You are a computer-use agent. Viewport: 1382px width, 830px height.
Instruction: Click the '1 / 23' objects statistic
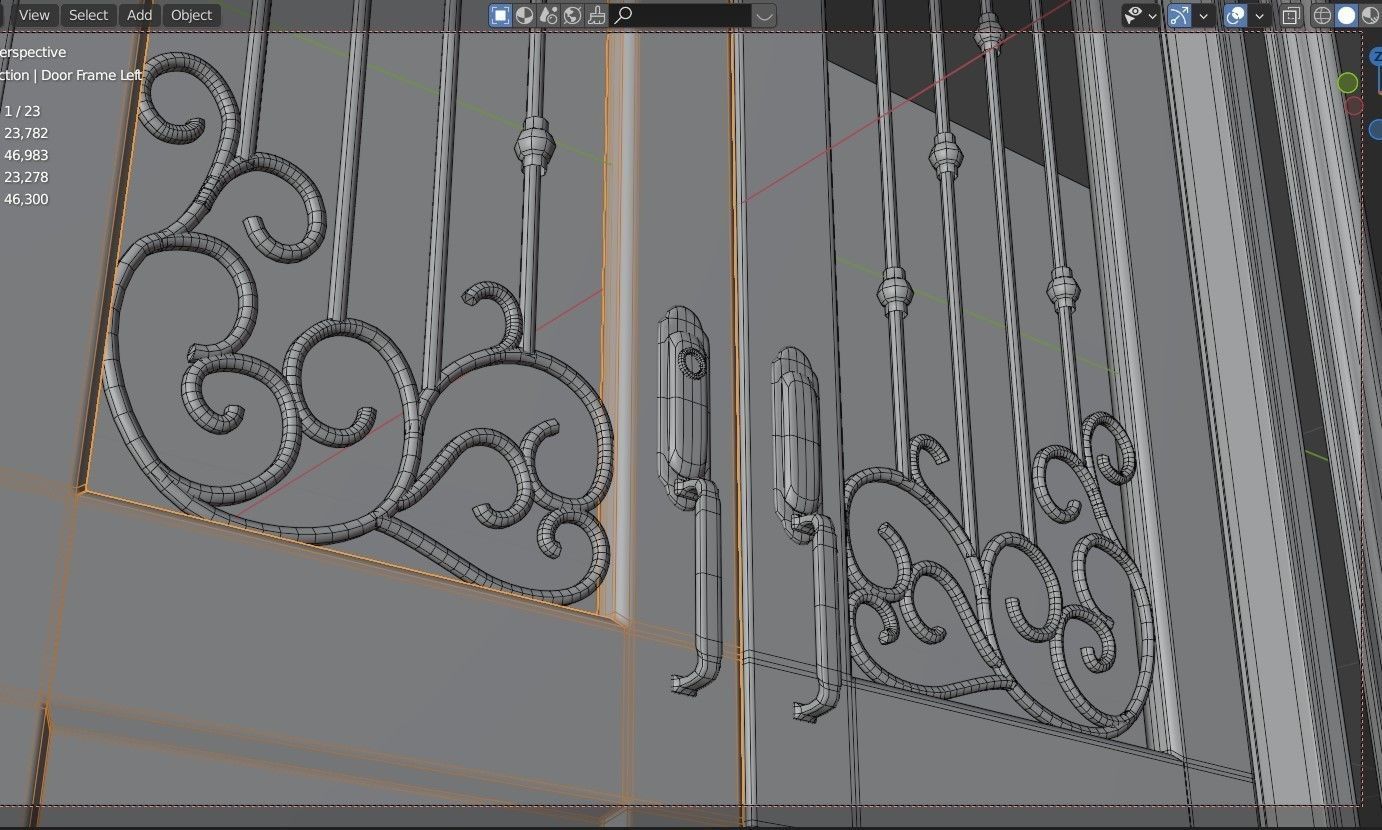[x=22, y=111]
